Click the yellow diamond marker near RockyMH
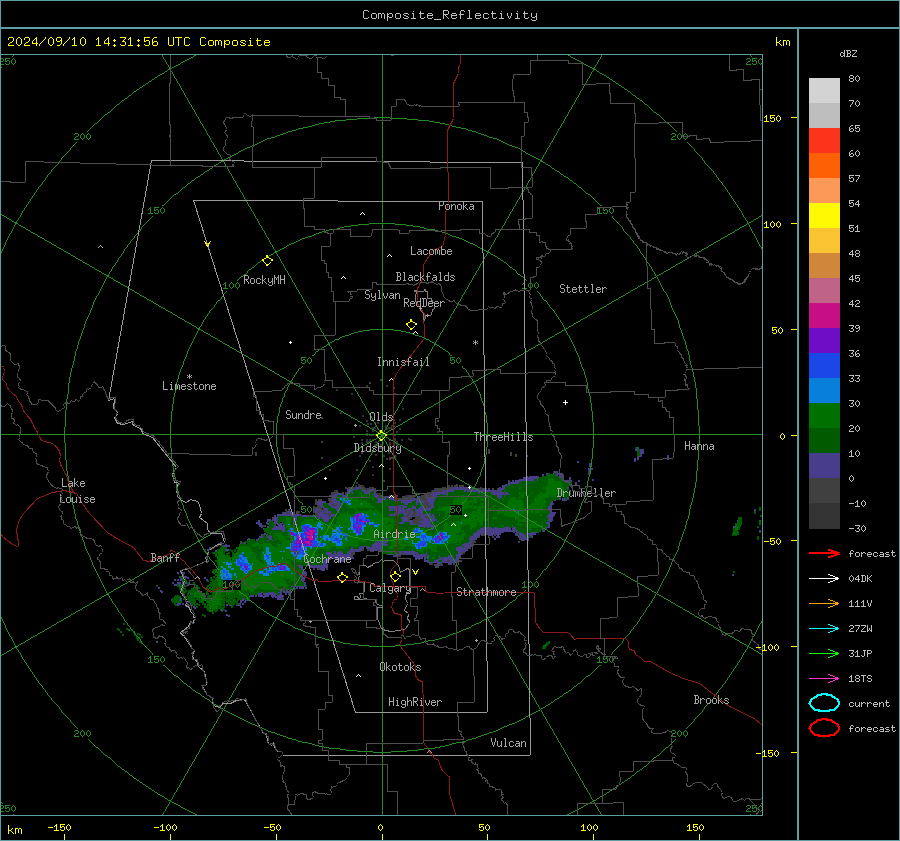The height and width of the screenshot is (841, 900). point(267,261)
